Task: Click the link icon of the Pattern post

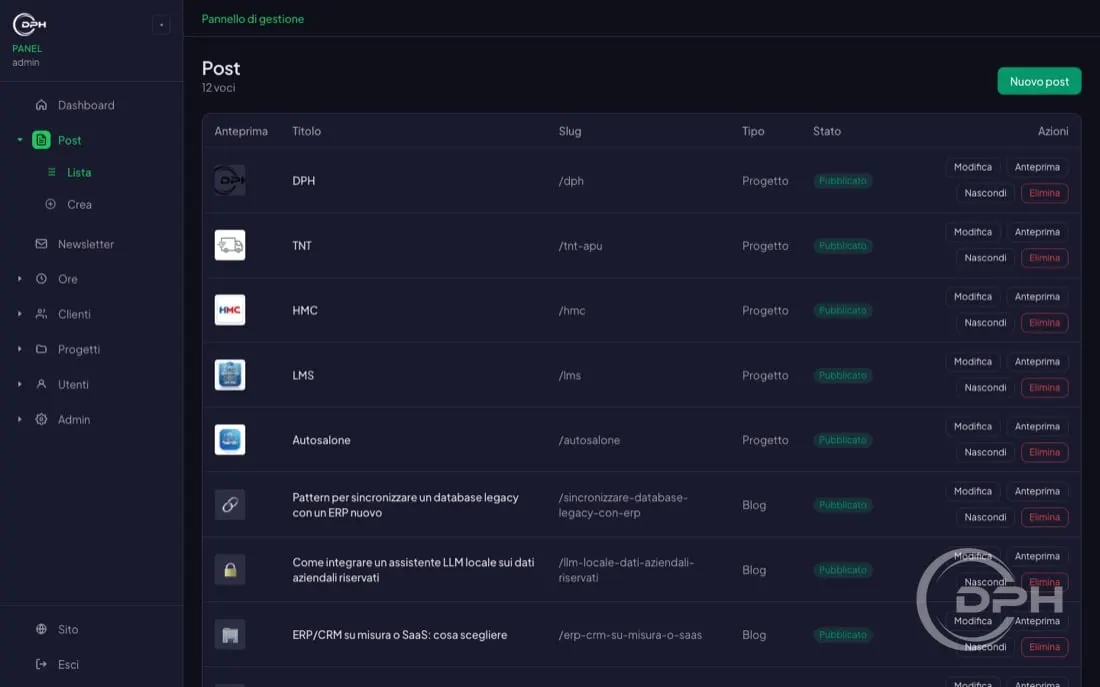Action: tap(229, 505)
